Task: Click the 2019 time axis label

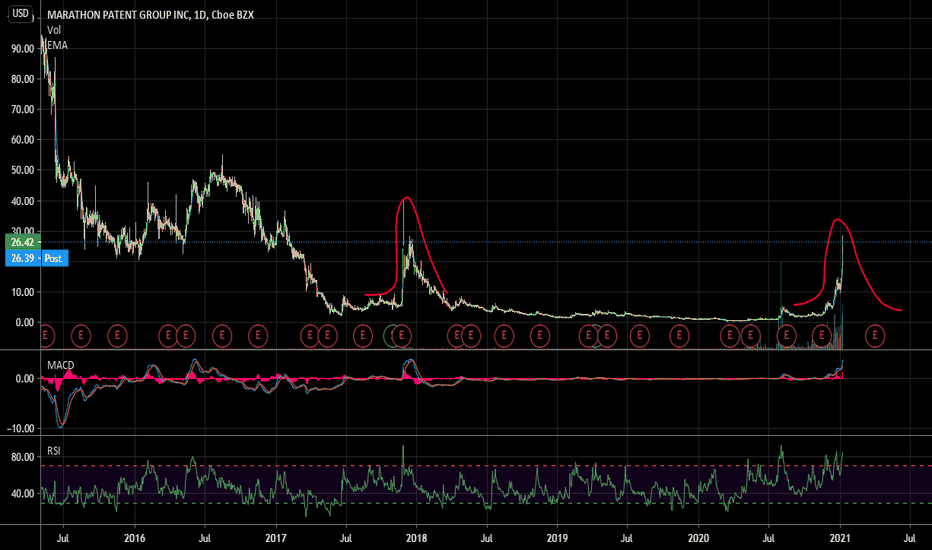Action: [557, 538]
